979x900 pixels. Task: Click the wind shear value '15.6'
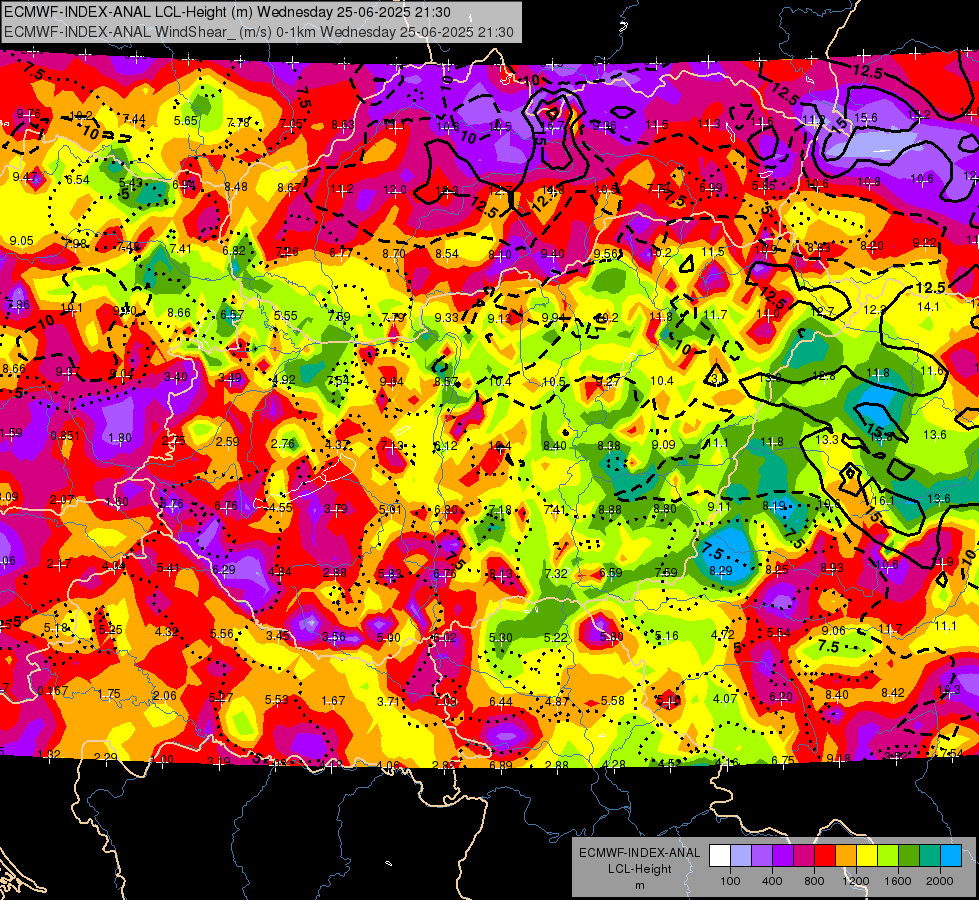866,117
